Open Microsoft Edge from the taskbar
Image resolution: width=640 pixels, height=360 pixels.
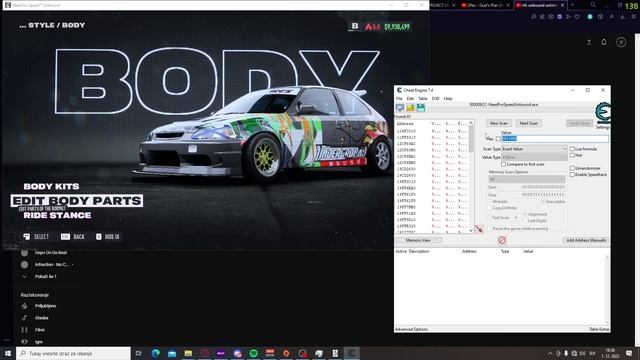[x=156, y=353]
